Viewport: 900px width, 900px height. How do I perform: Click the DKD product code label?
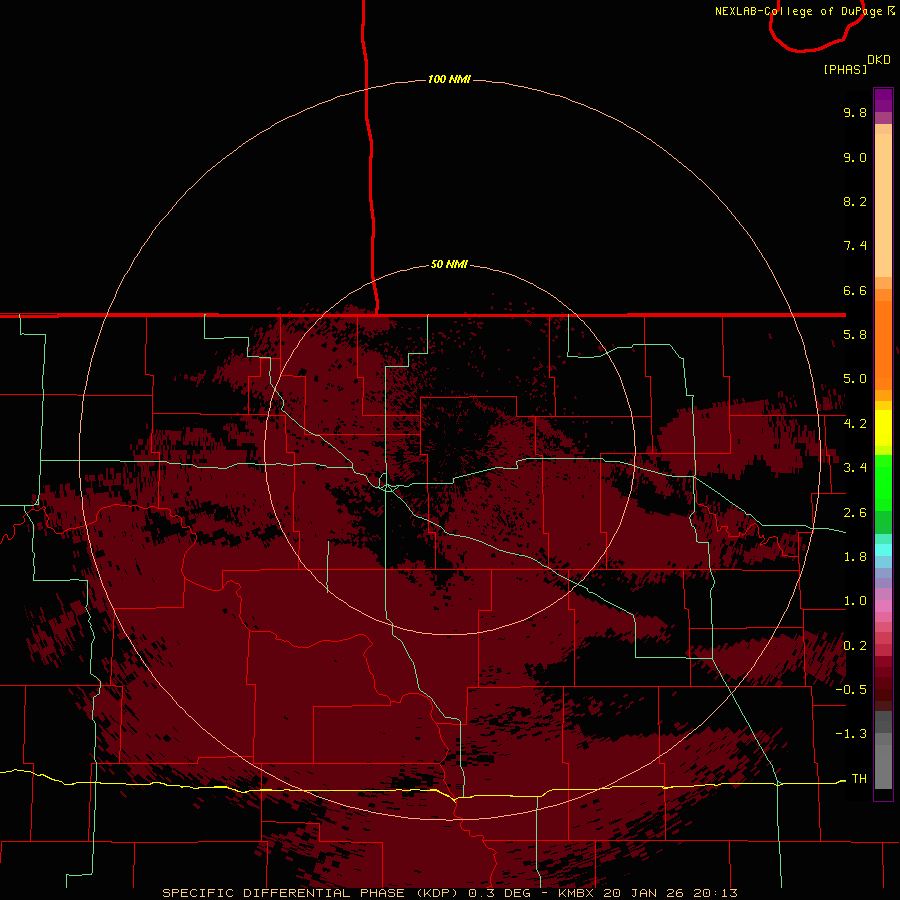pos(879,60)
